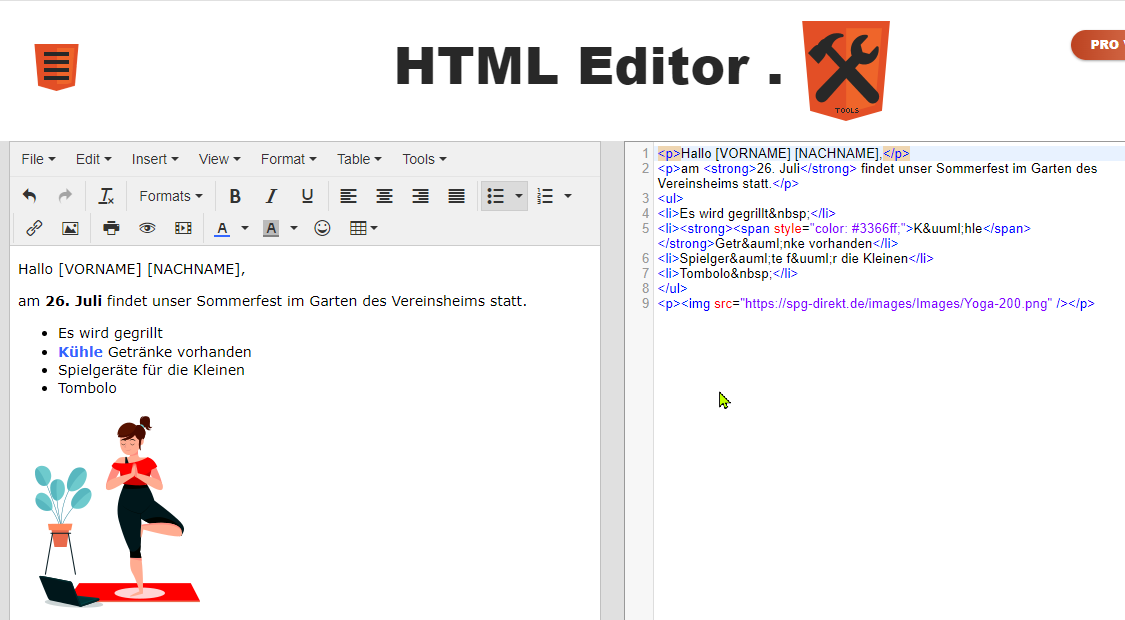1125x620 pixels.
Task: Expand the bullet list style arrow
Action: click(x=519, y=196)
